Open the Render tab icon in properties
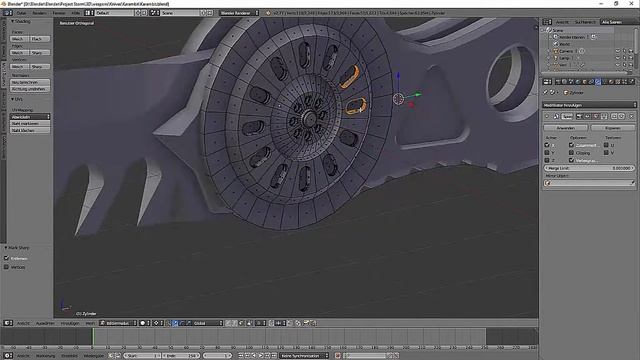640x360 pixels. (x=558, y=82)
